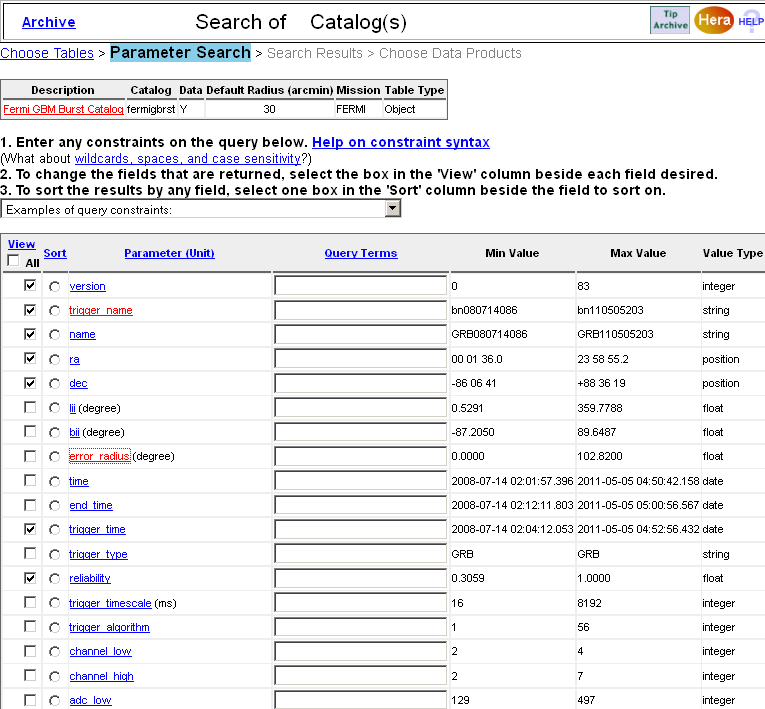Select Sort radio for dec
The width and height of the screenshot is (765, 709).
pyautogui.click(x=55, y=384)
